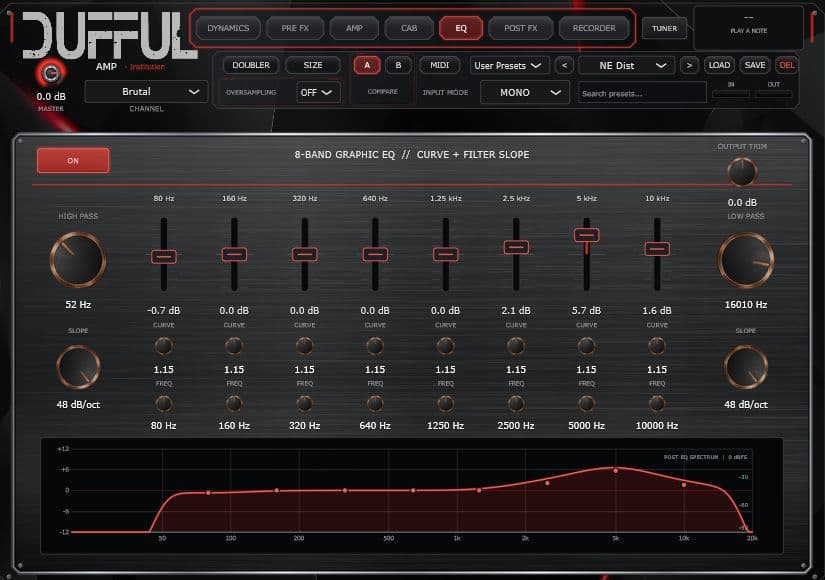The width and height of the screenshot is (825, 580).
Task: Click the 5 kHz band gain slider handle
Action: tap(587, 235)
